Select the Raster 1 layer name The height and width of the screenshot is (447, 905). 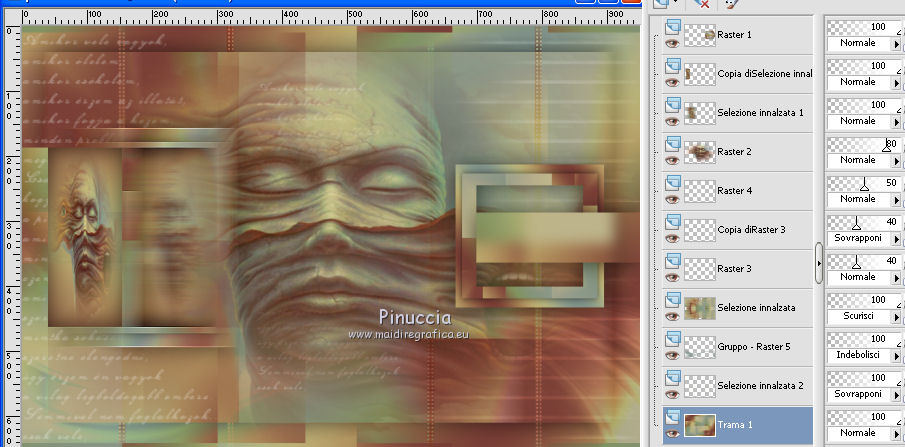tap(734, 35)
